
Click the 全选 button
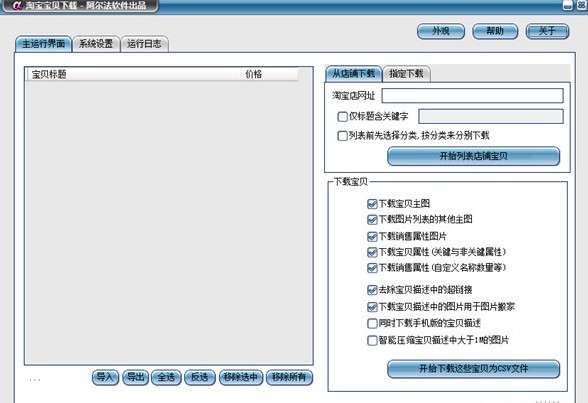tap(166, 377)
